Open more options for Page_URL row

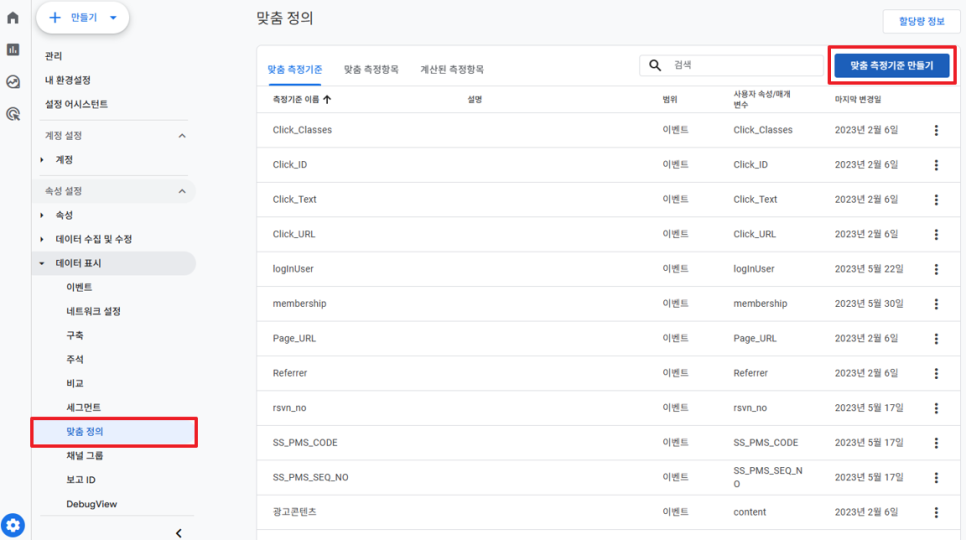tap(936, 339)
